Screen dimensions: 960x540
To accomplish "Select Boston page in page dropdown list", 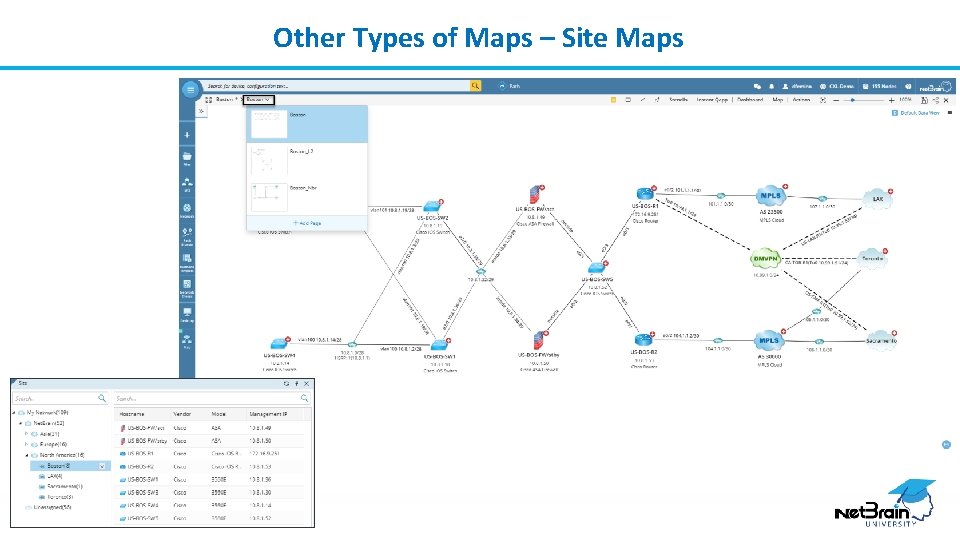I will click(307, 124).
